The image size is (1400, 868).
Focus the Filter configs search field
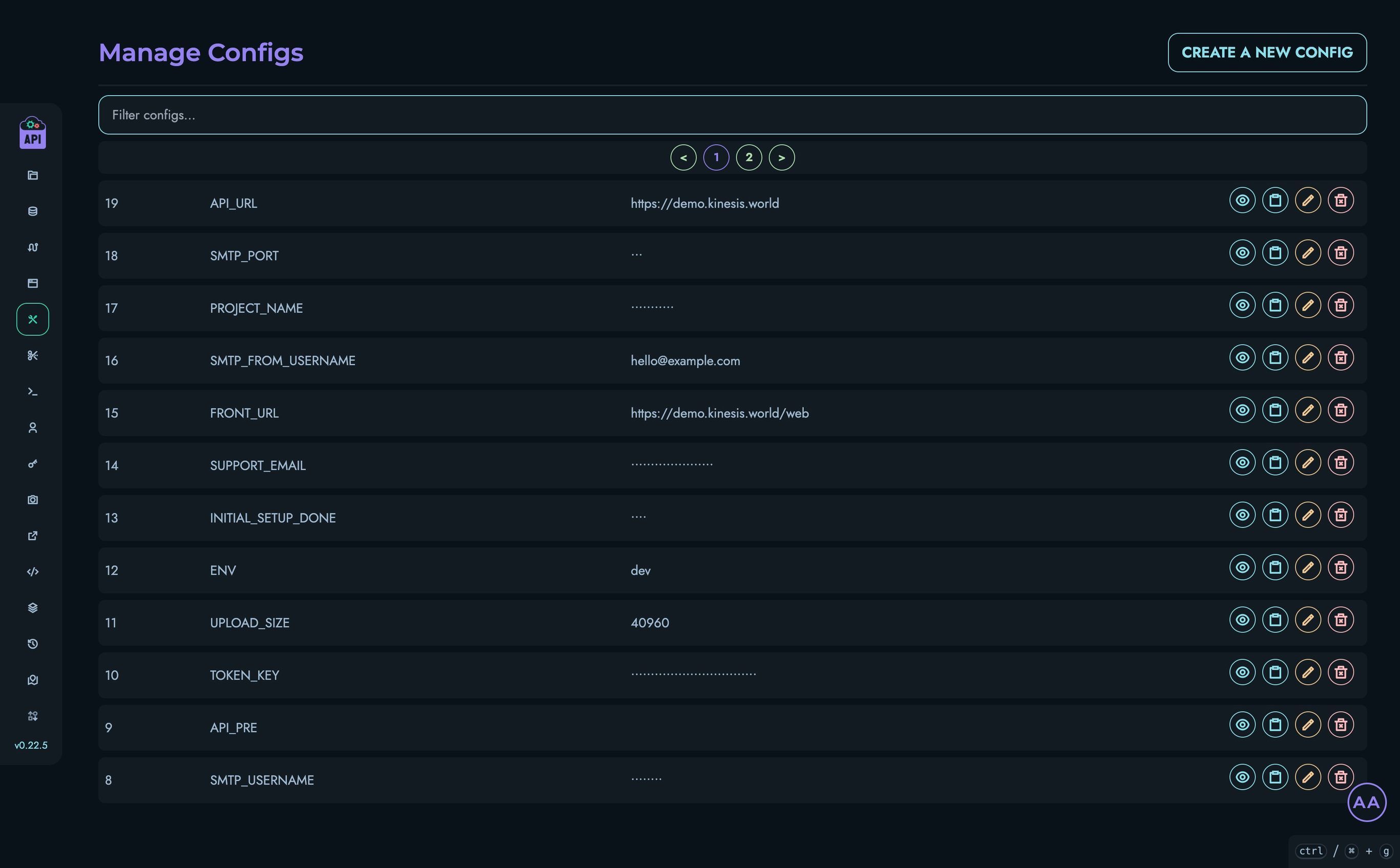point(732,115)
